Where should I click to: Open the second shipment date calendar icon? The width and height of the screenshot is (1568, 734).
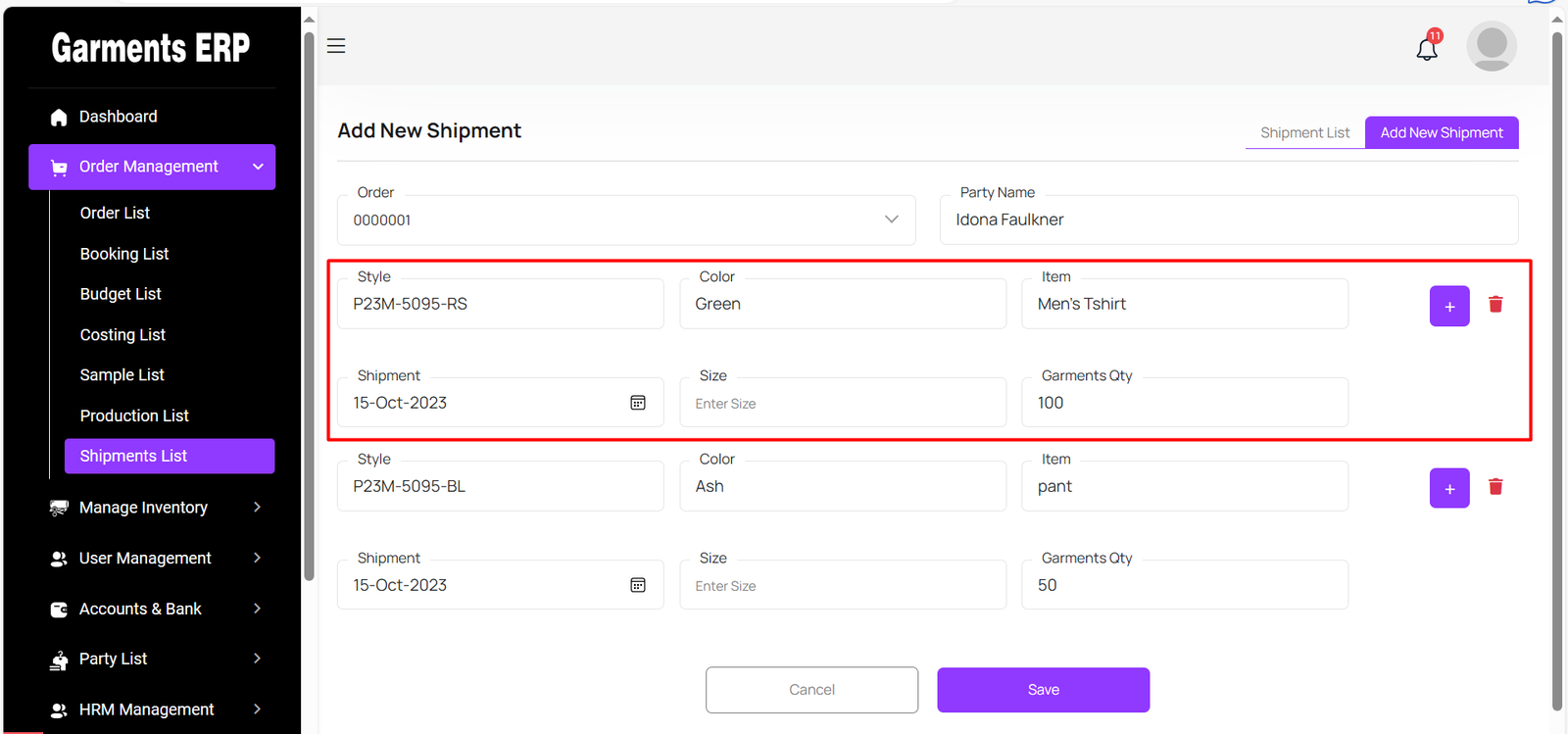[638, 585]
